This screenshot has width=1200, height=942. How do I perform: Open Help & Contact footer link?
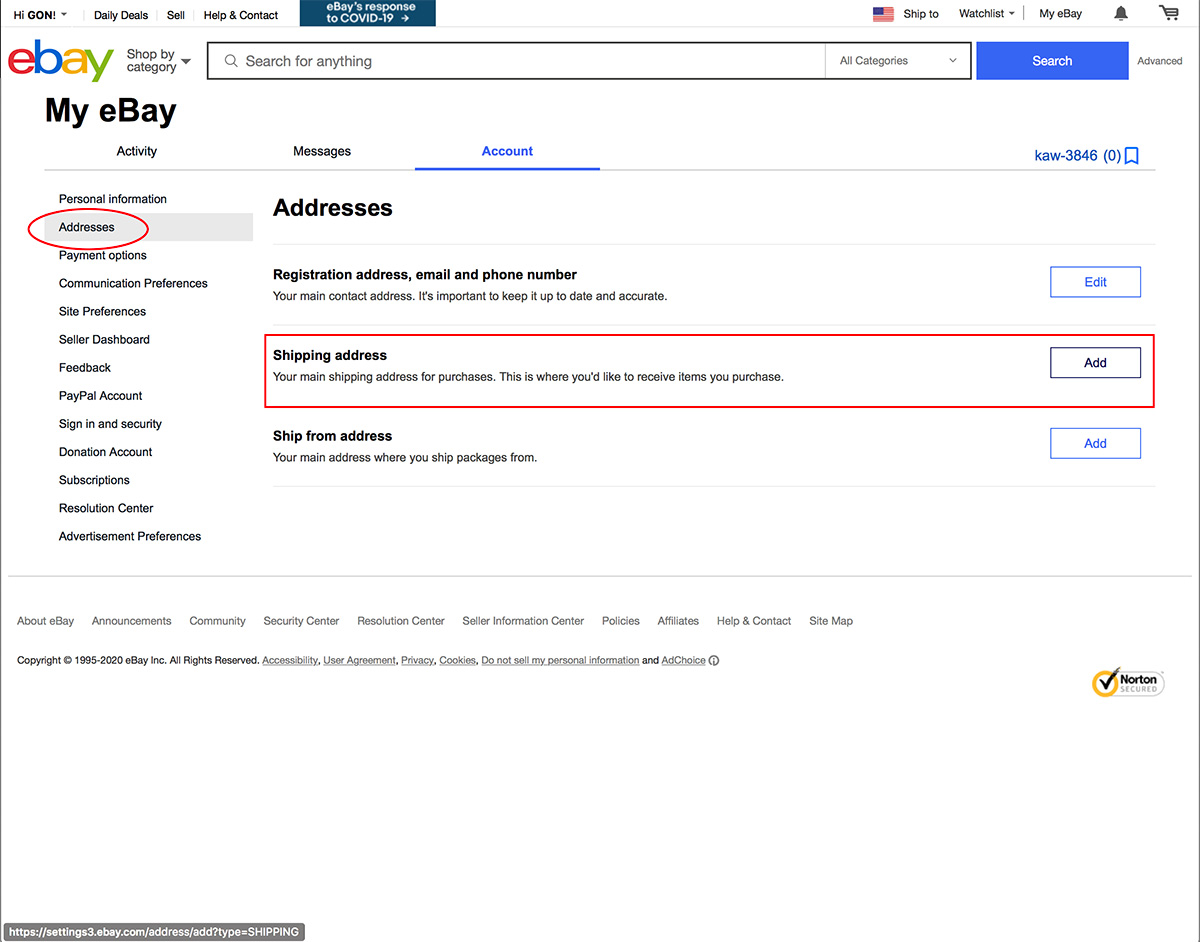(x=754, y=621)
